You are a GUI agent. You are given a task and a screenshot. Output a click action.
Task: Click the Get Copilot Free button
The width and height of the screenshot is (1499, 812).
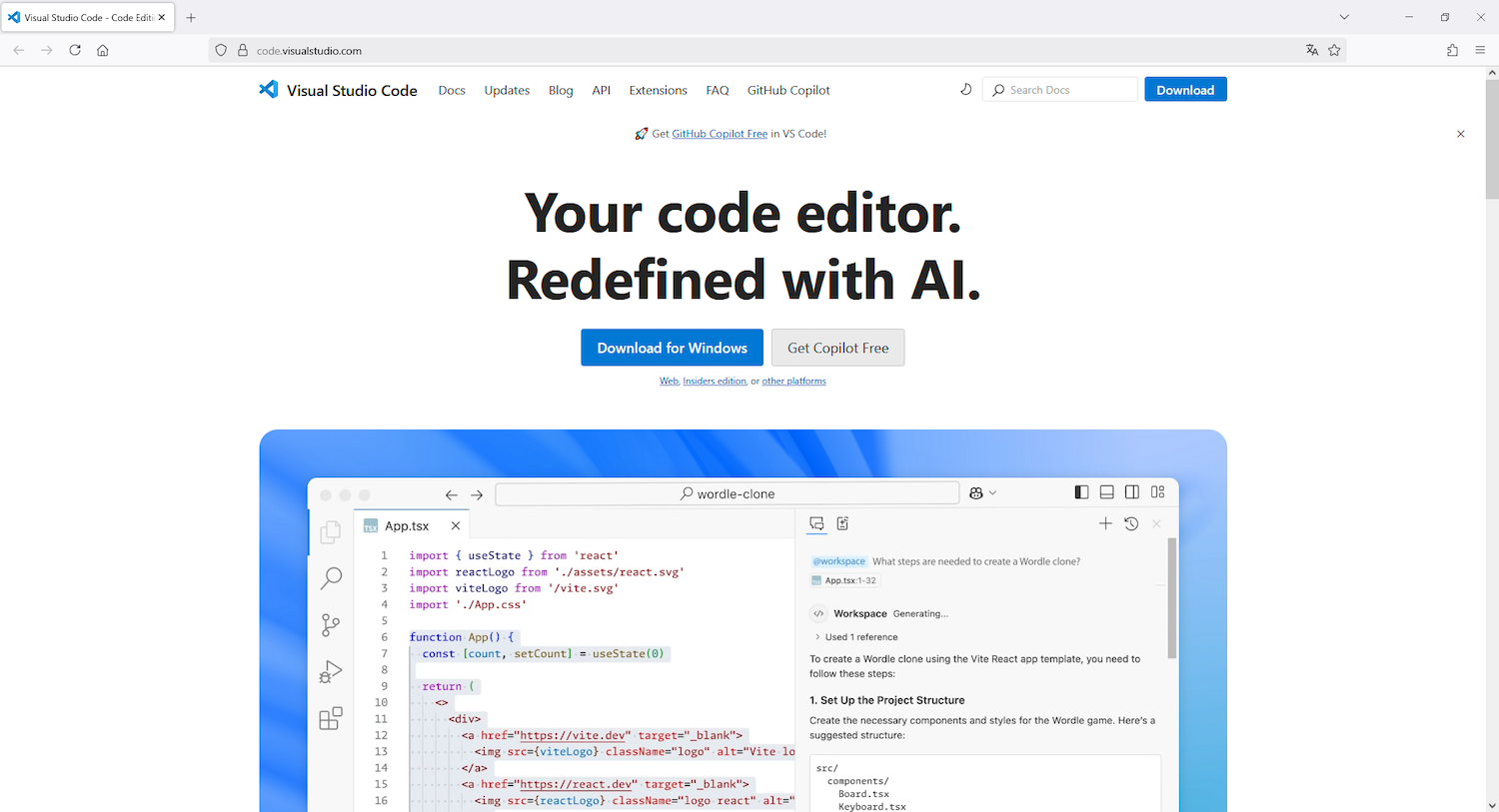[837, 348]
